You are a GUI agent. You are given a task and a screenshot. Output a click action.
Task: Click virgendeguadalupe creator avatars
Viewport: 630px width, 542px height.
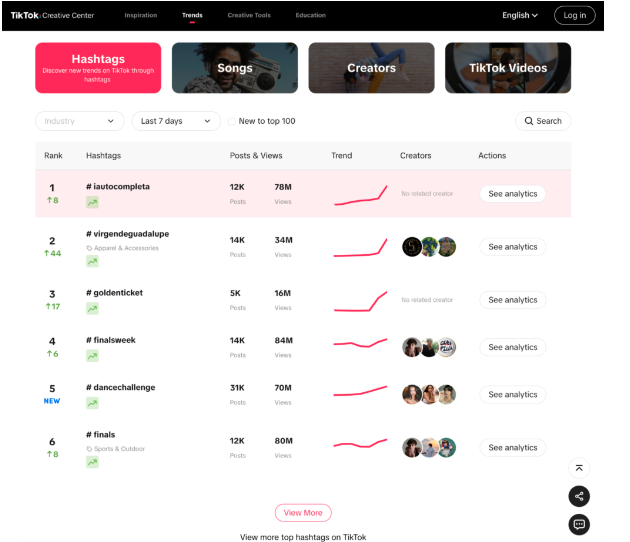(429, 247)
